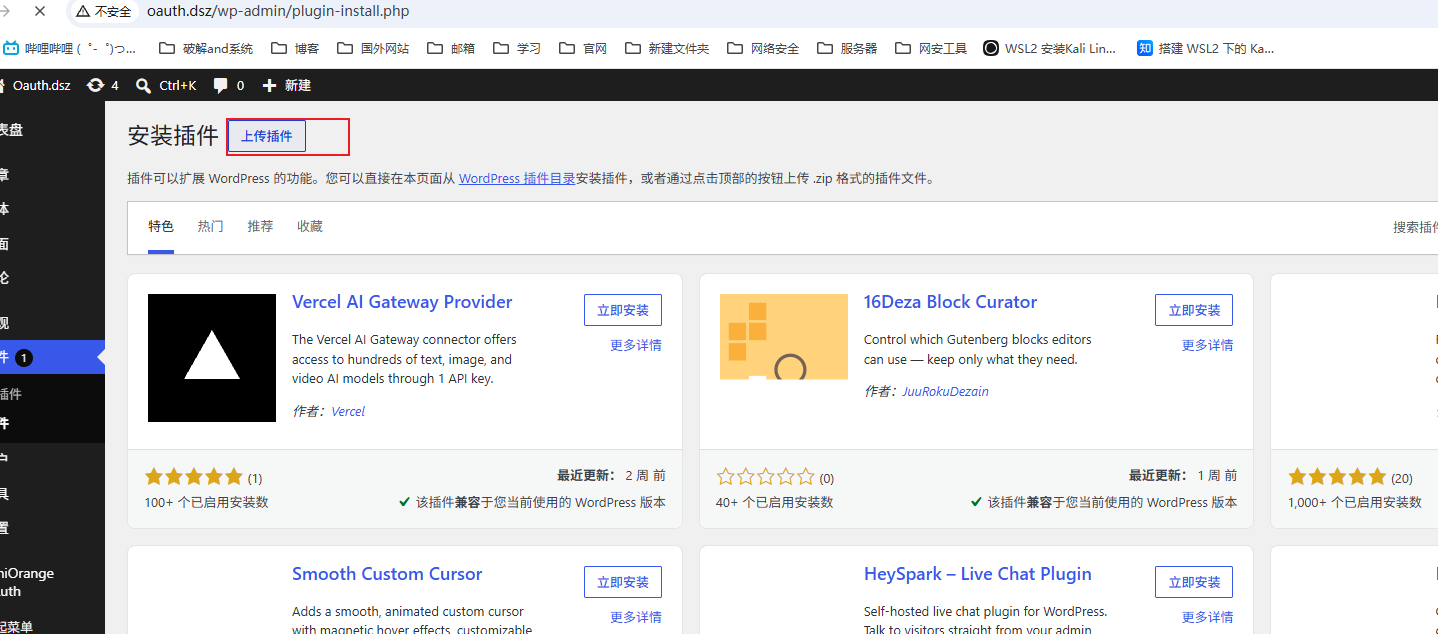The width and height of the screenshot is (1438, 634).
Task: Click the insecure site warning icon
Action: coord(85,12)
